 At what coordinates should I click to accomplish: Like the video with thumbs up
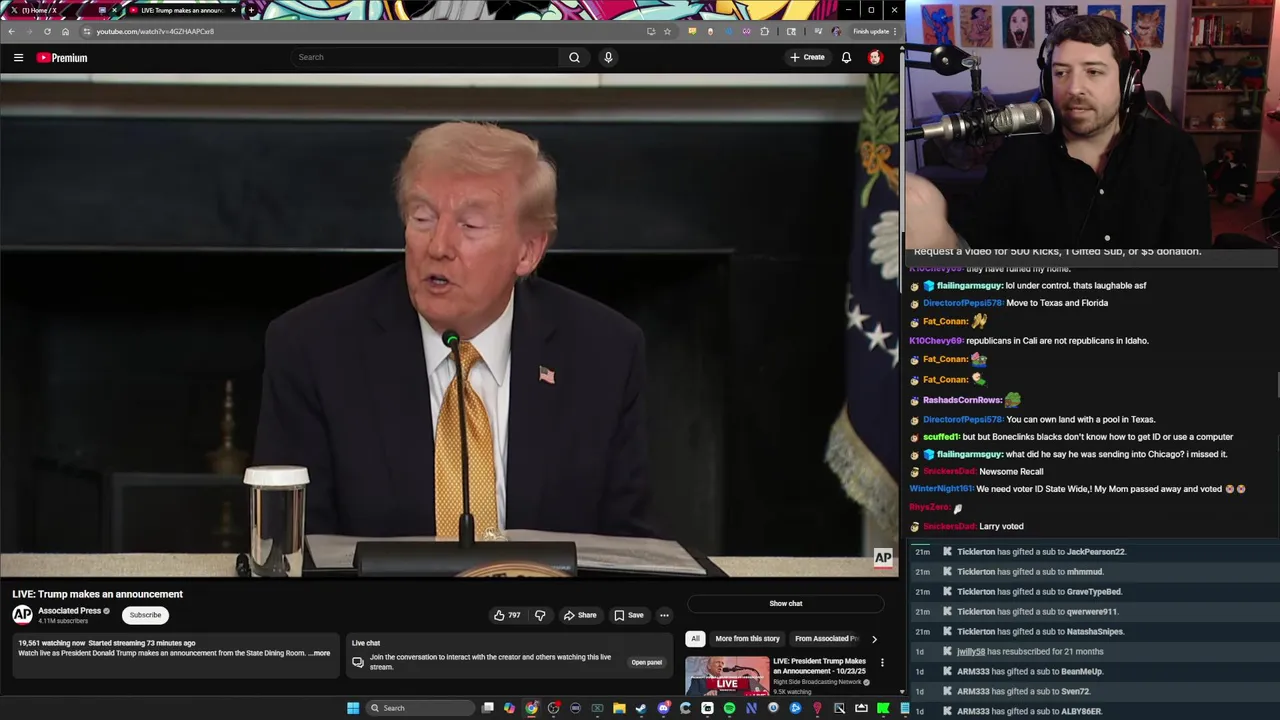tap(507, 615)
